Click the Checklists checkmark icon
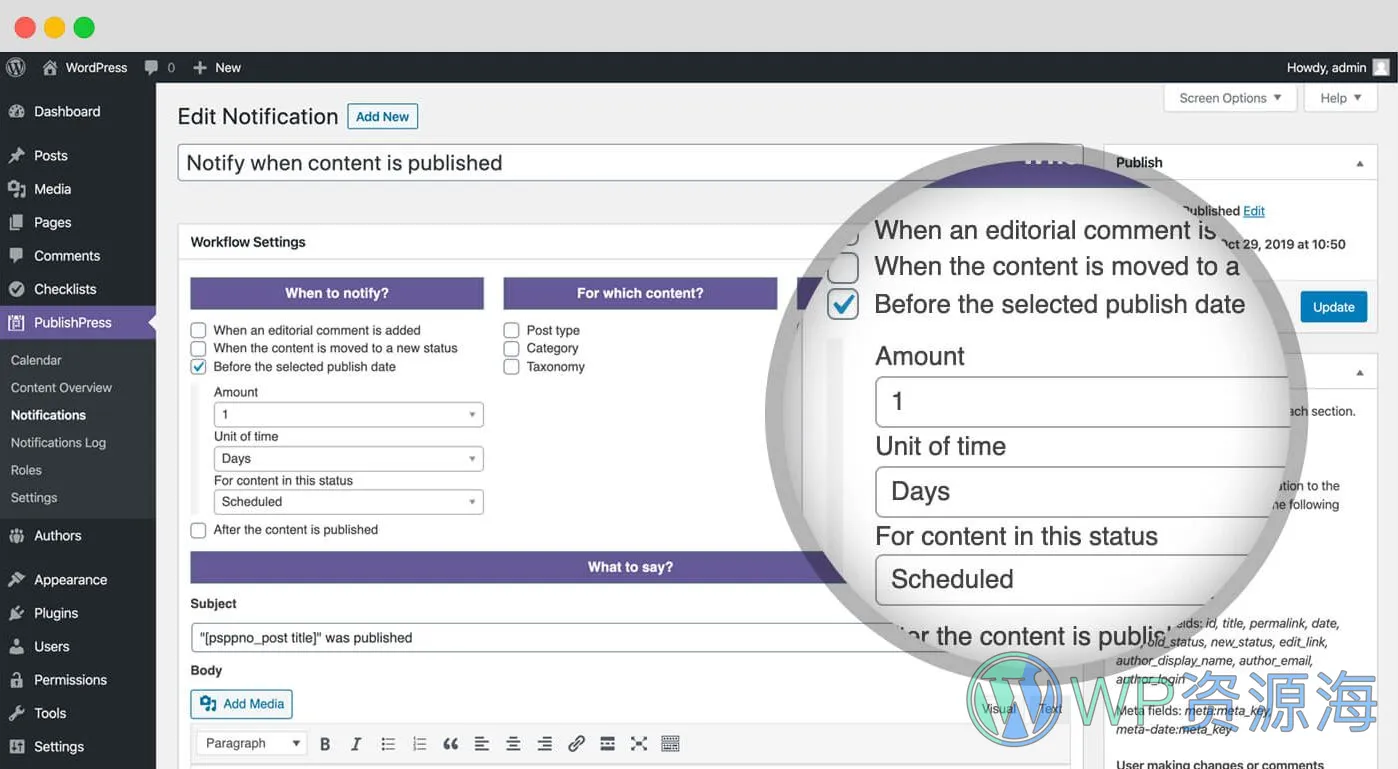 tap(16, 289)
